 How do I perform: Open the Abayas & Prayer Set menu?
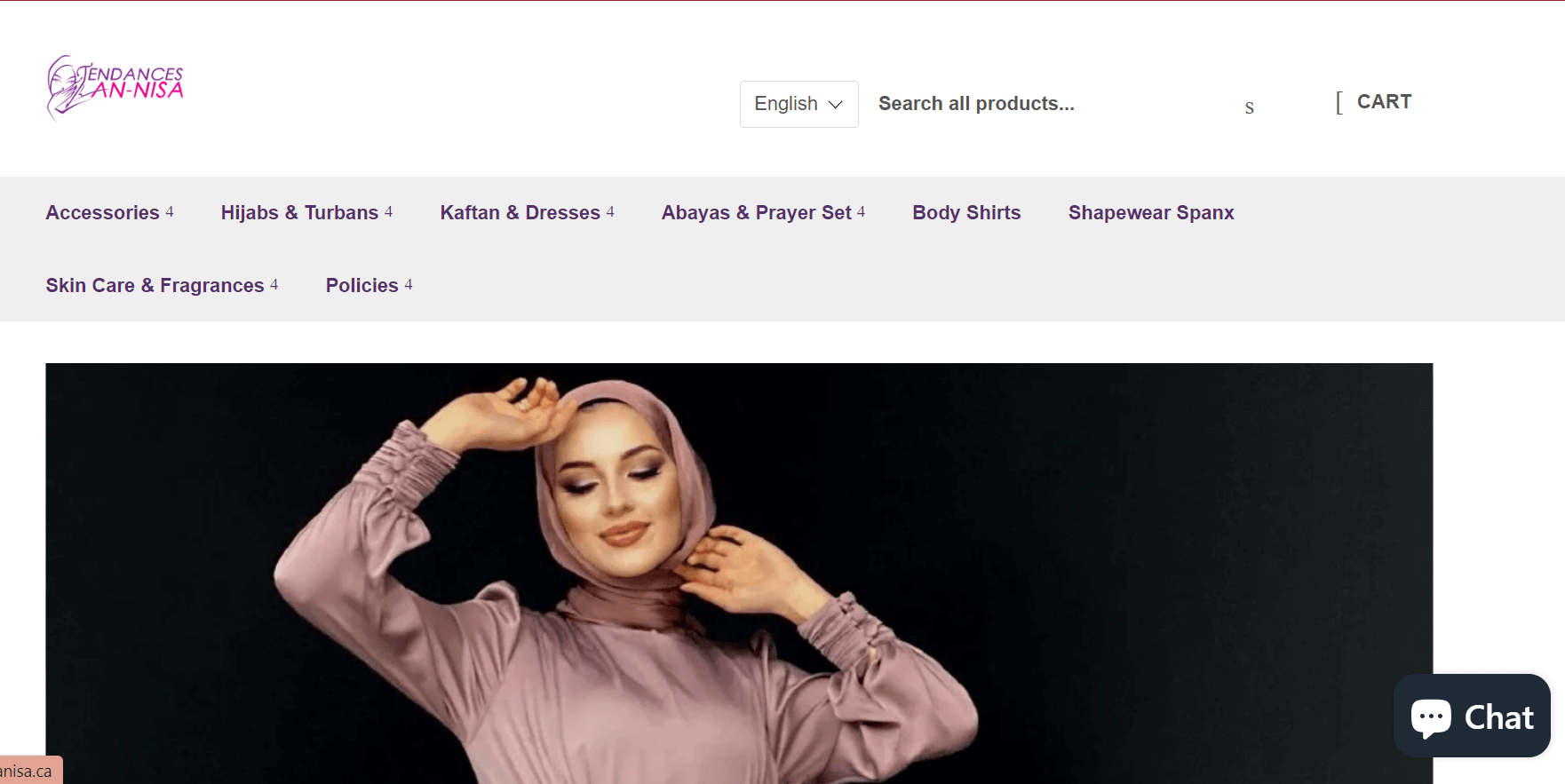[x=757, y=213]
